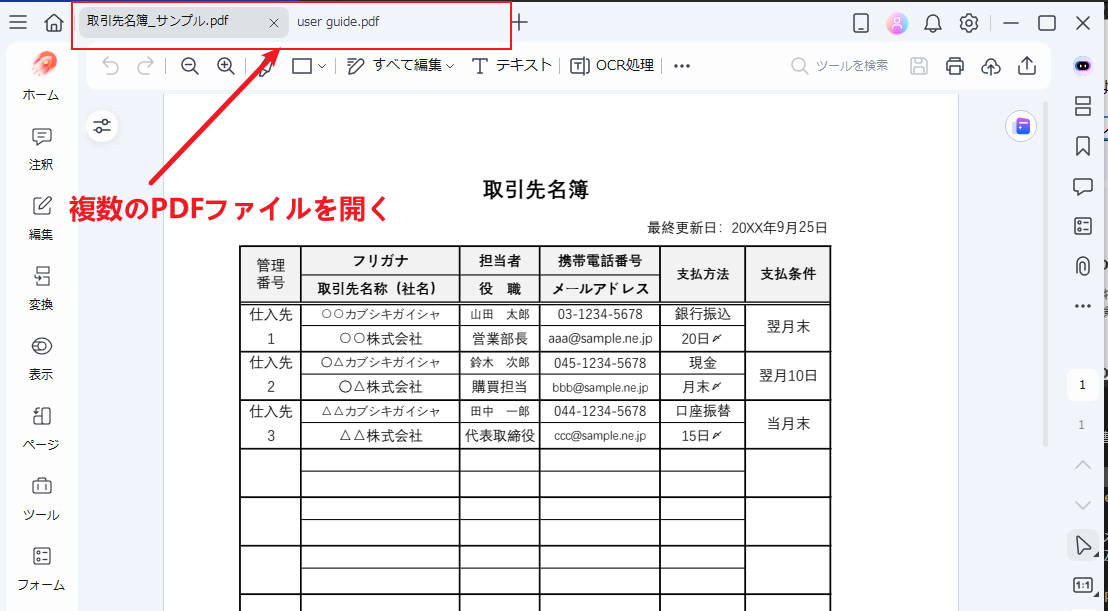Toggle the view adjustment panel
Screen dimensions: 1108x611
[x=101, y=126]
